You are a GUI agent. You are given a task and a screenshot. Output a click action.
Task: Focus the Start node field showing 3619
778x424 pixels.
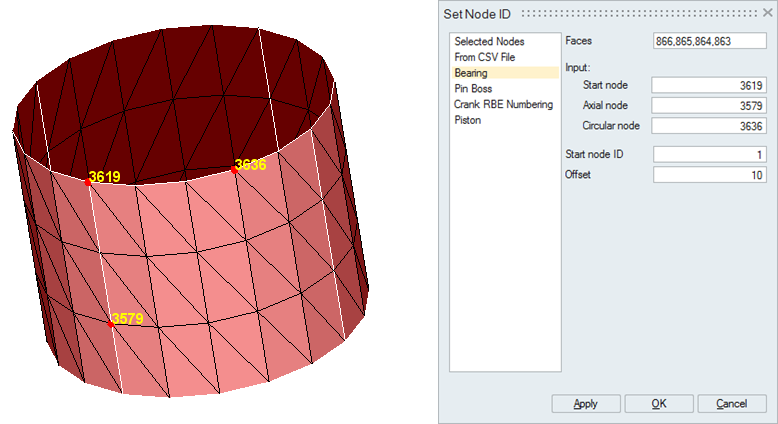pos(709,86)
